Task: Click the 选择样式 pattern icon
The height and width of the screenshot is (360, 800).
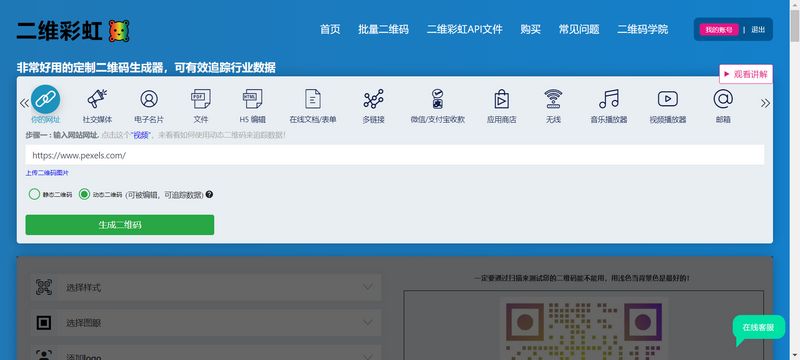Action: [44, 287]
